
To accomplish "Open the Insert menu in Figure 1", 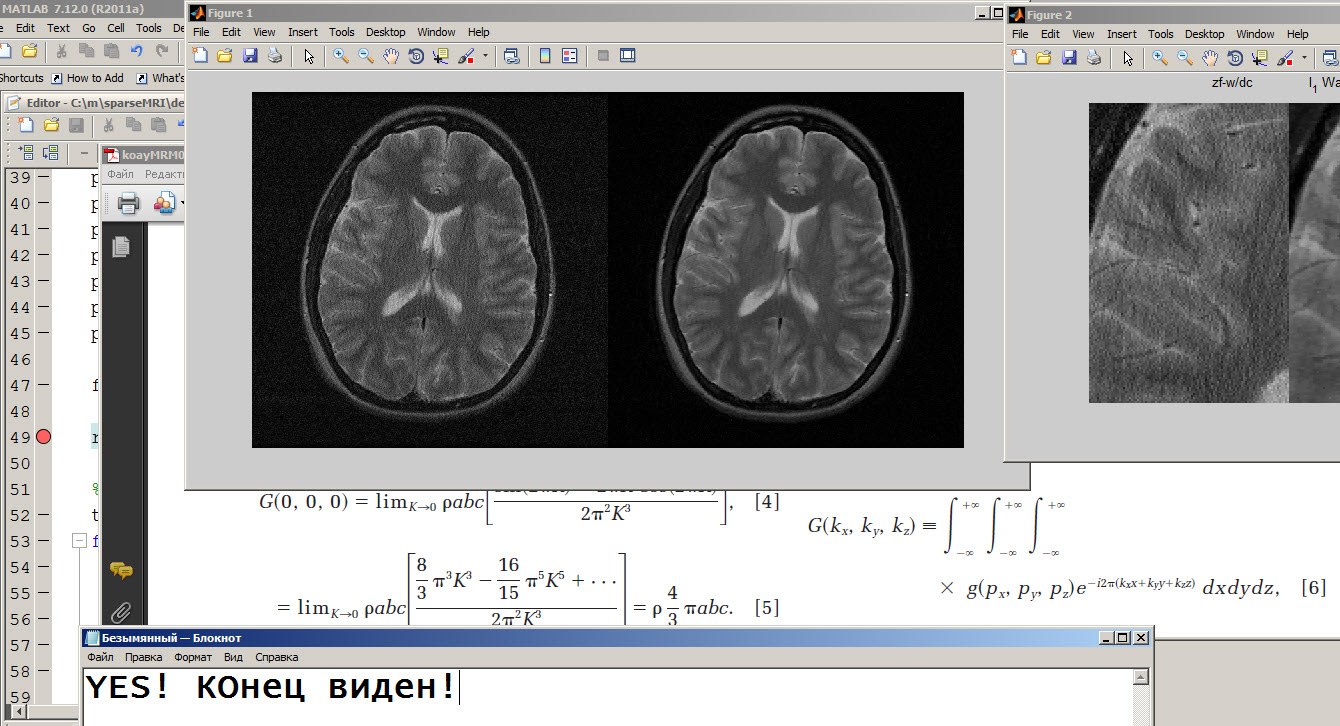I will coord(303,32).
